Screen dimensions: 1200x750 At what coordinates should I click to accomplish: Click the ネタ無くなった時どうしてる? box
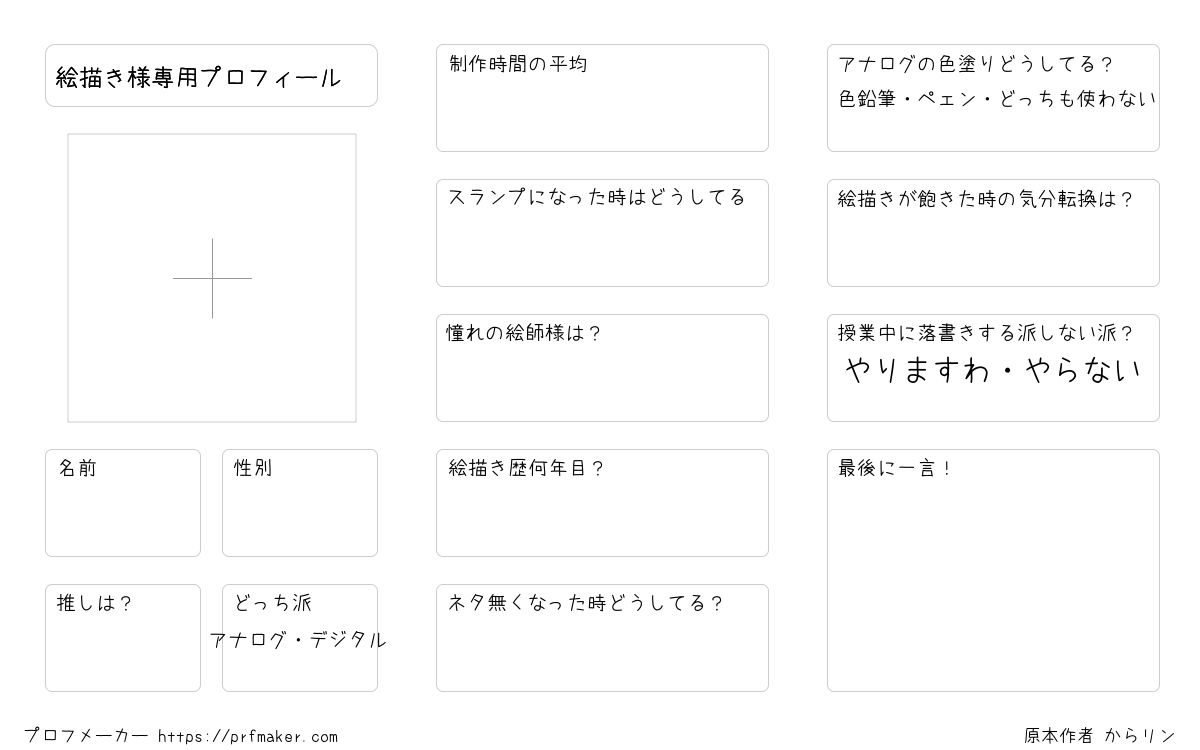[602, 638]
